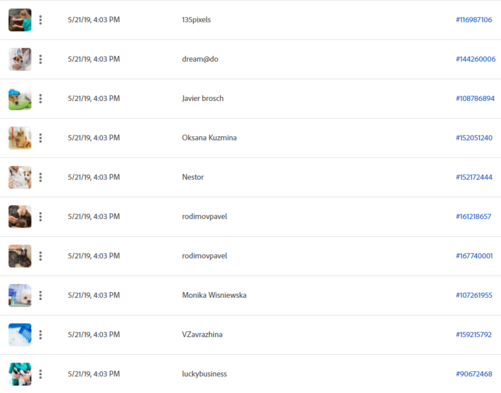Open three-dot menu in VZavrazhina row

click(40, 335)
